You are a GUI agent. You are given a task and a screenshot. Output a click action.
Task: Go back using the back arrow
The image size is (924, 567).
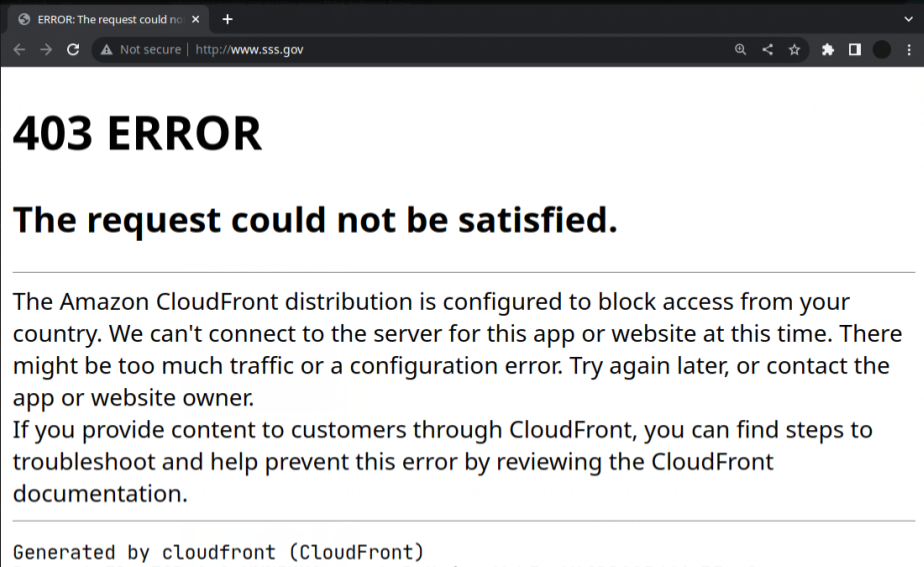19,50
